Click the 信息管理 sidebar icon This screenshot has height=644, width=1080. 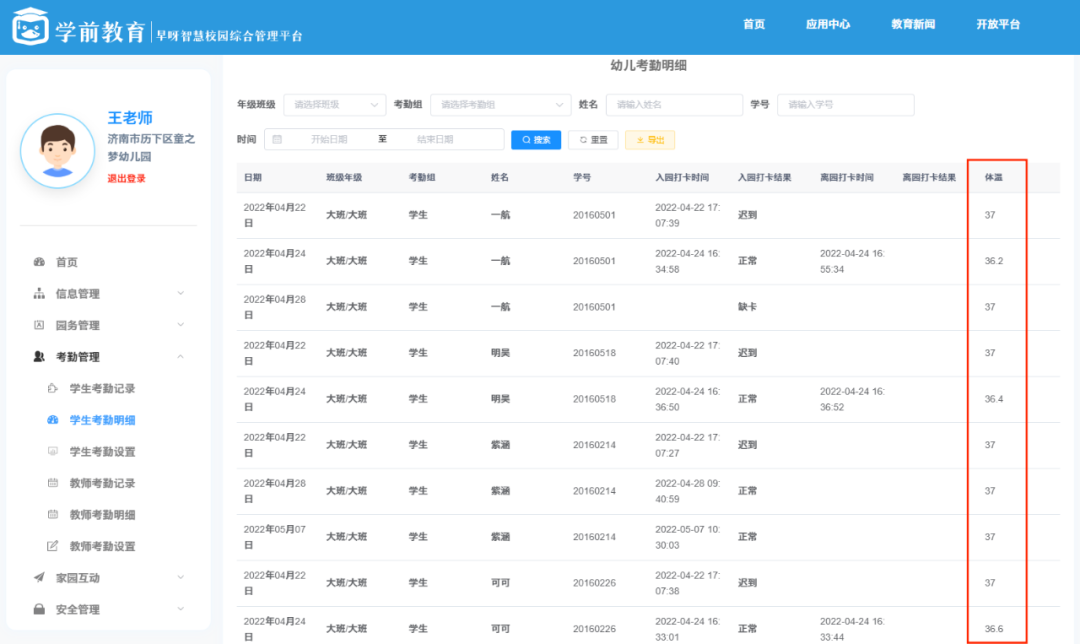coord(39,293)
